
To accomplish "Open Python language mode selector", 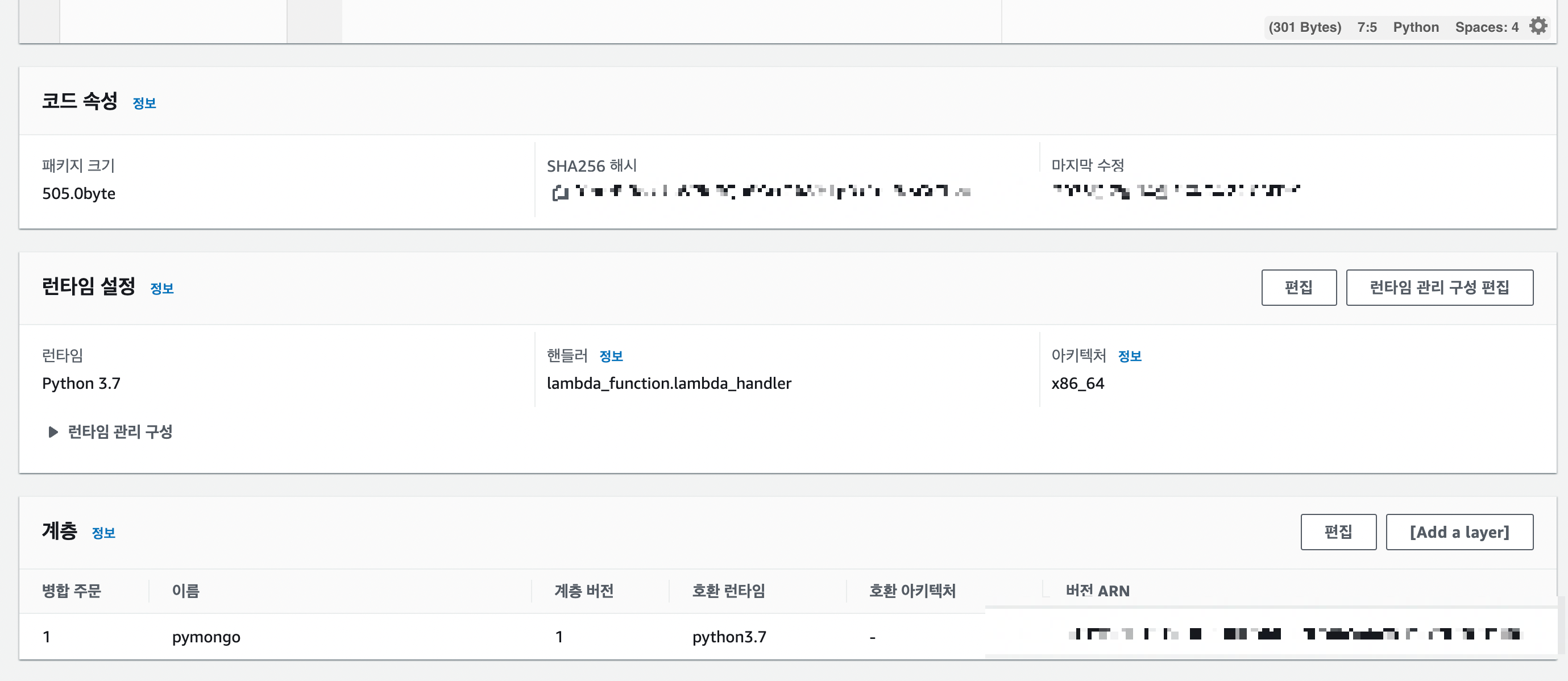I will (1415, 27).
